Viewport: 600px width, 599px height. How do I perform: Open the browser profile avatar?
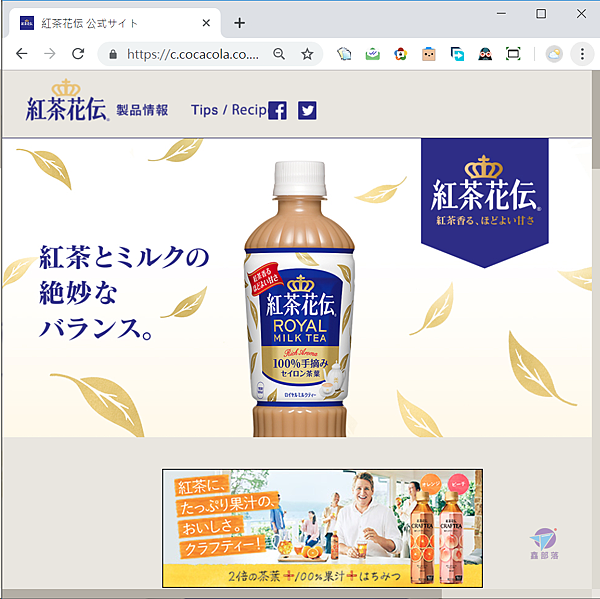[x=554, y=54]
